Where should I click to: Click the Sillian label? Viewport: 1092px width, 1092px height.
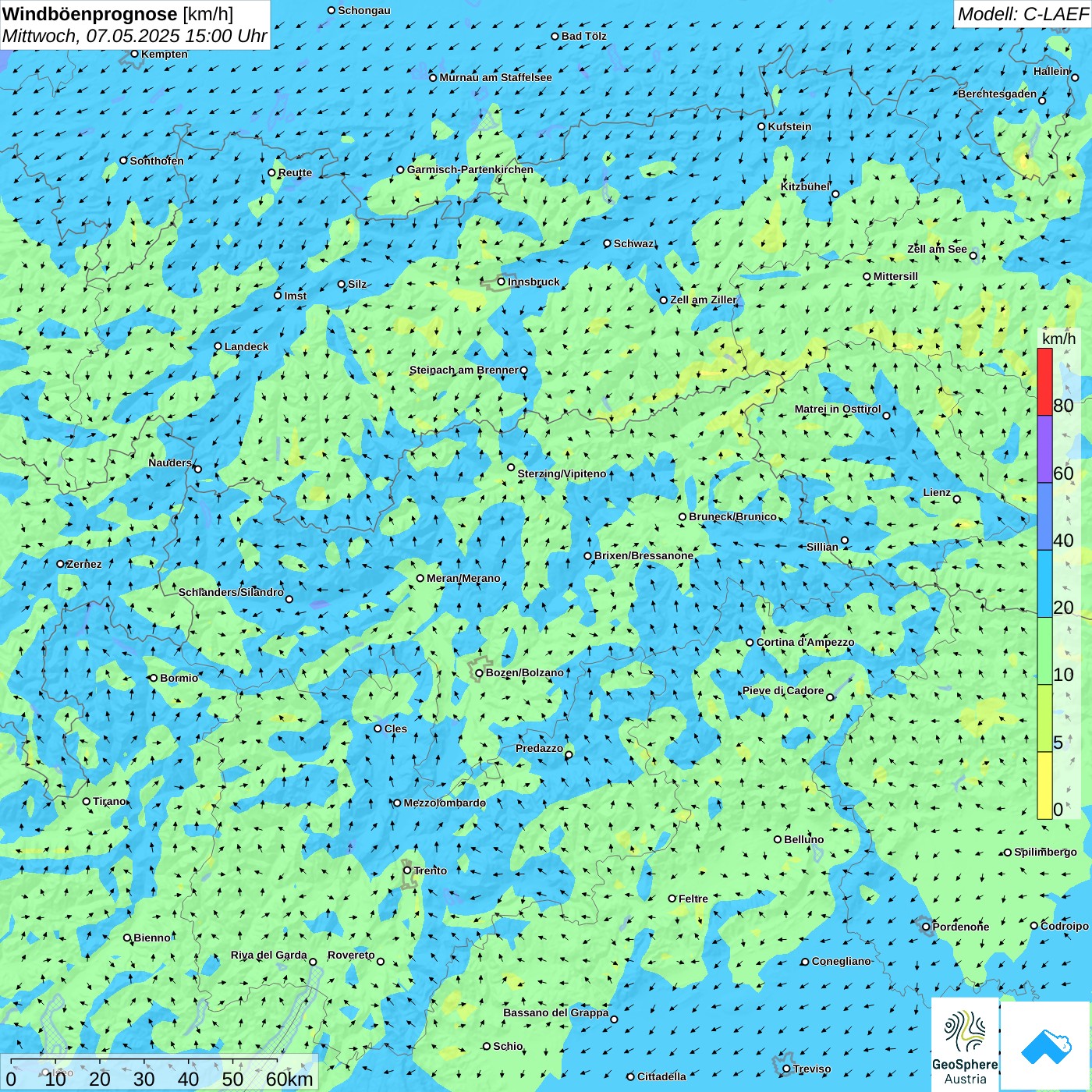coord(822,547)
